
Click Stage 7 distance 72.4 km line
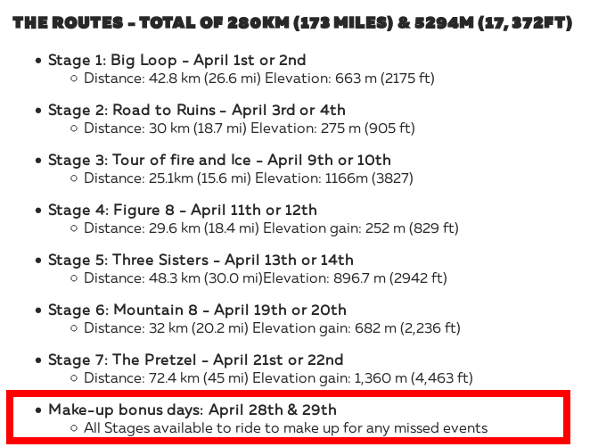(x=278, y=378)
